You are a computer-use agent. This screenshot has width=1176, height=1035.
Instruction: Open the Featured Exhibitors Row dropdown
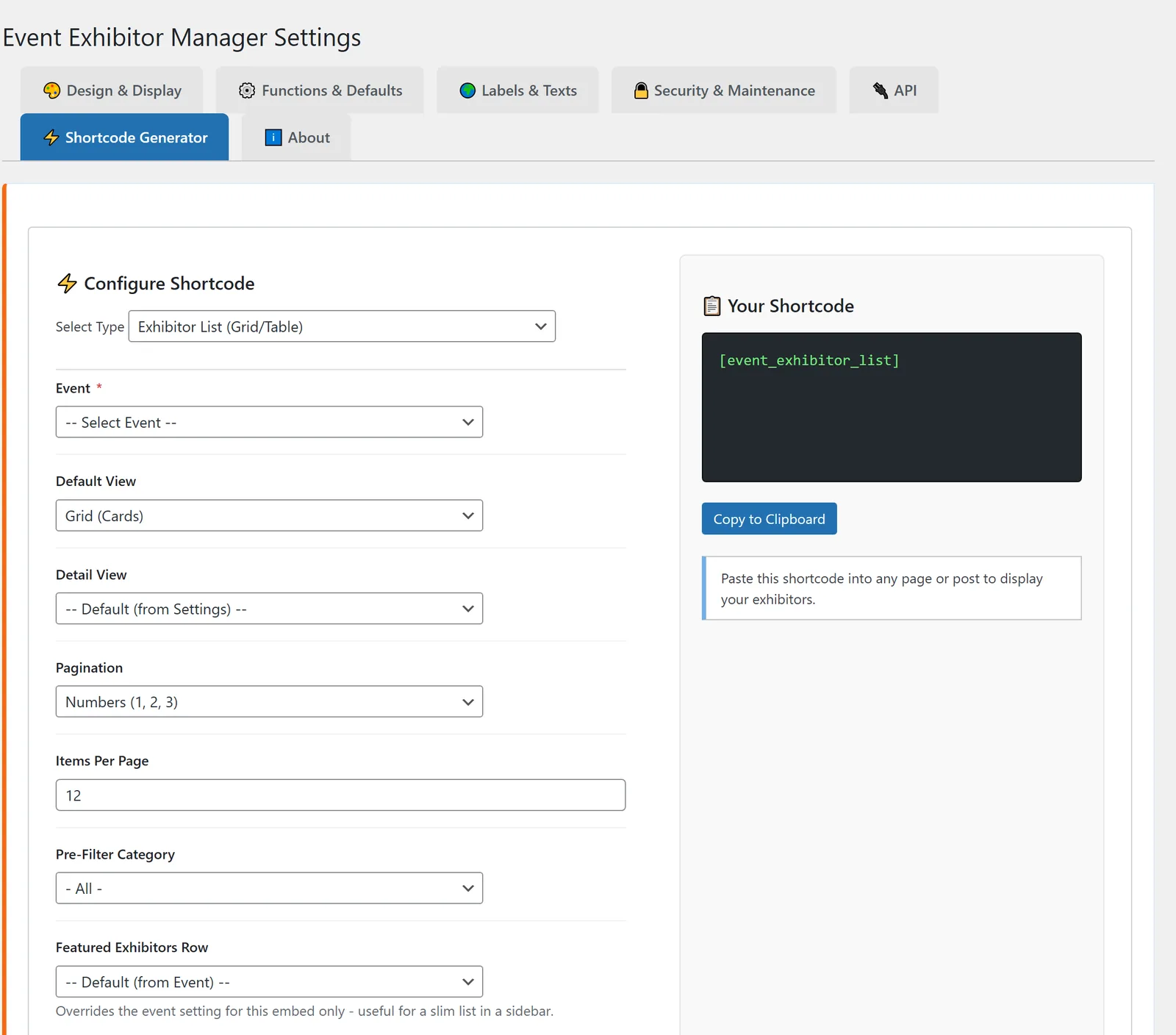[x=269, y=982]
